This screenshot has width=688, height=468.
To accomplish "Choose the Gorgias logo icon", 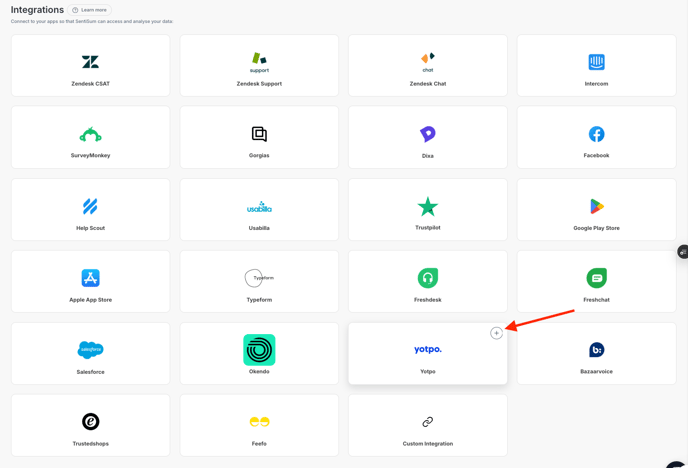I will pyautogui.click(x=259, y=134).
